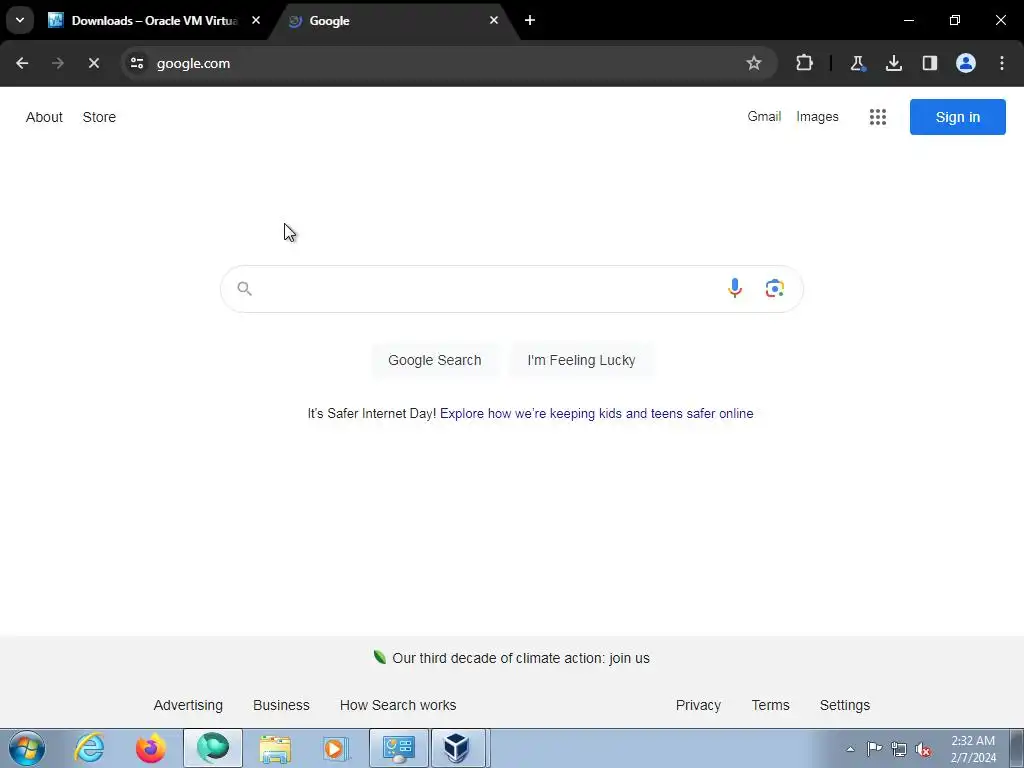Viewport: 1024px width, 768px height.
Task: Open a new tab with plus button
Action: [530, 20]
